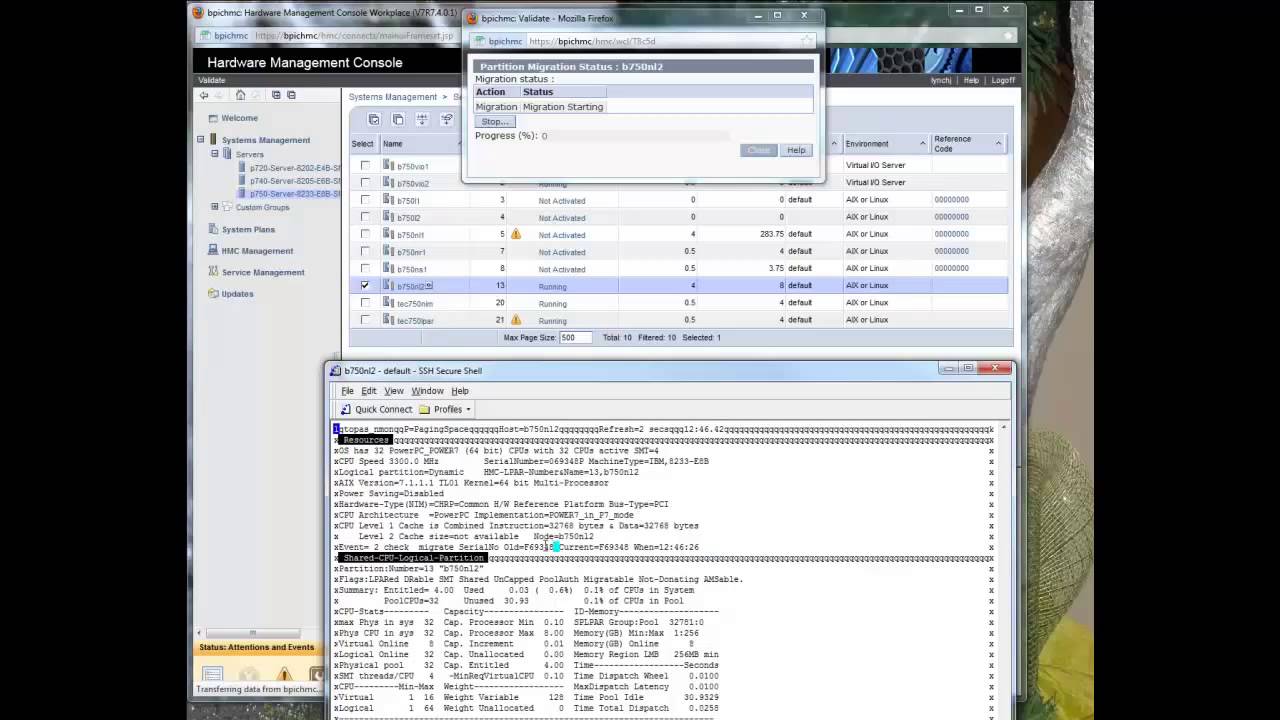This screenshot has width=1280, height=720.
Task: Click the Max Page Size field
Action: tap(574, 338)
